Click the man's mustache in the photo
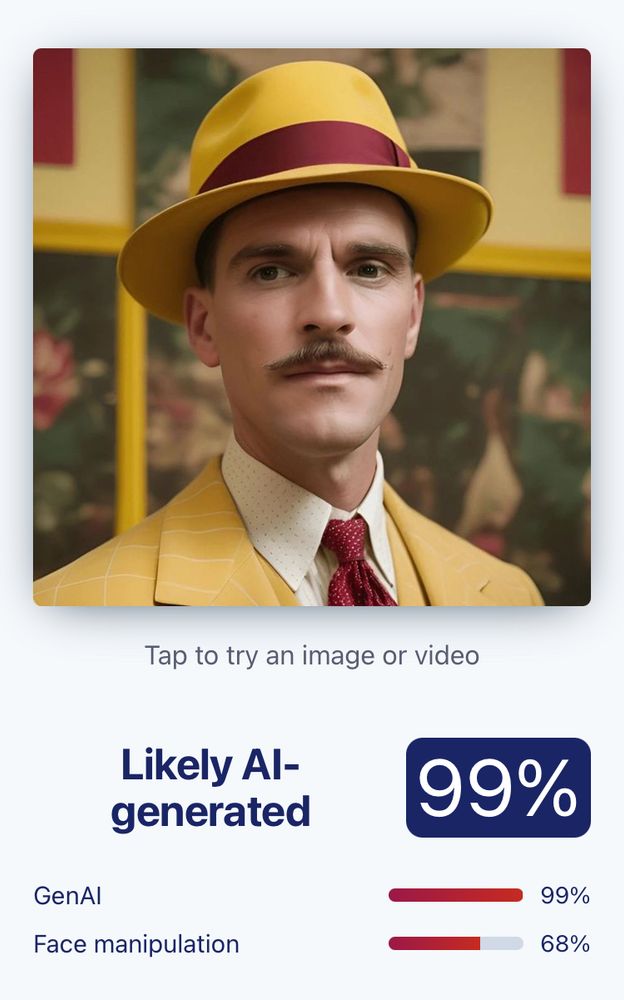The image size is (624, 1000). click(326, 358)
